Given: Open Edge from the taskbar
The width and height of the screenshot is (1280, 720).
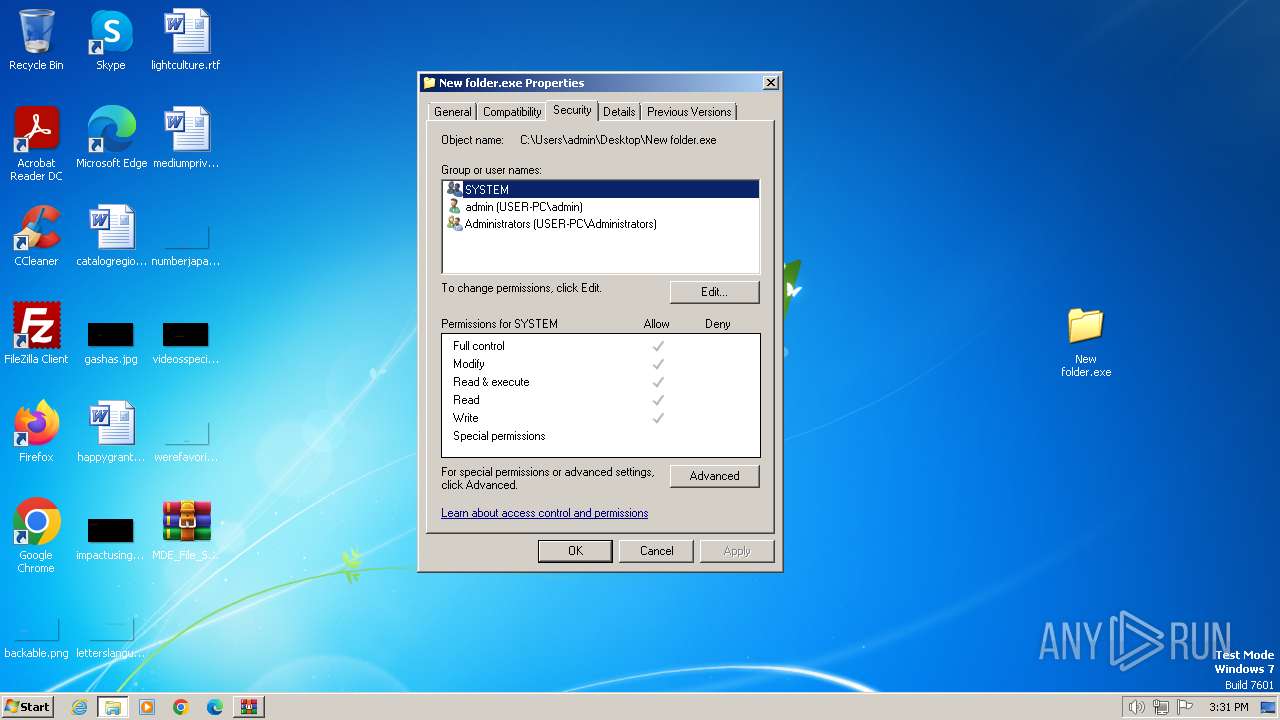Looking at the screenshot, I should tap(215, 707).
